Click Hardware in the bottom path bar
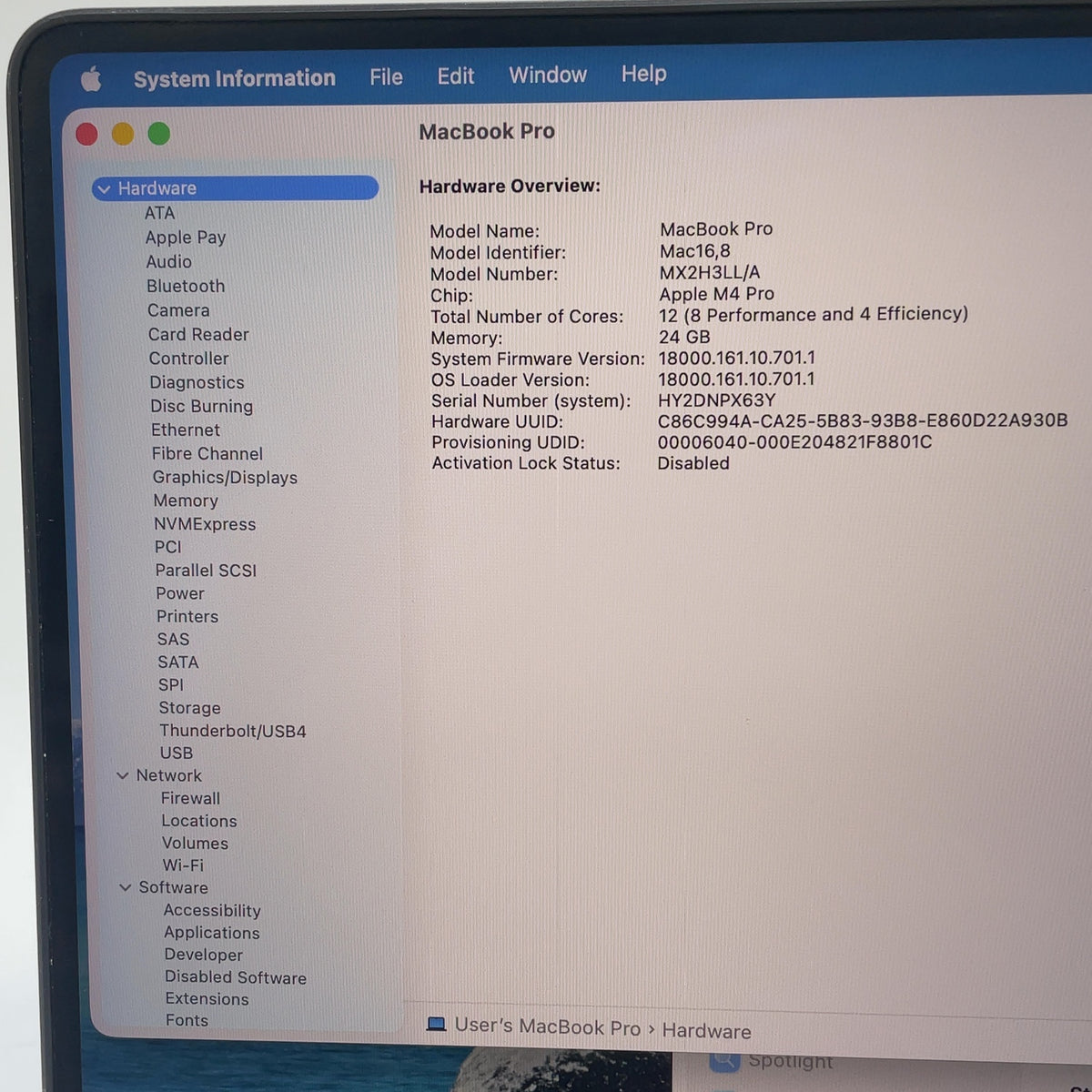The image size is (1092, 1092). [x=706, y=1031]
